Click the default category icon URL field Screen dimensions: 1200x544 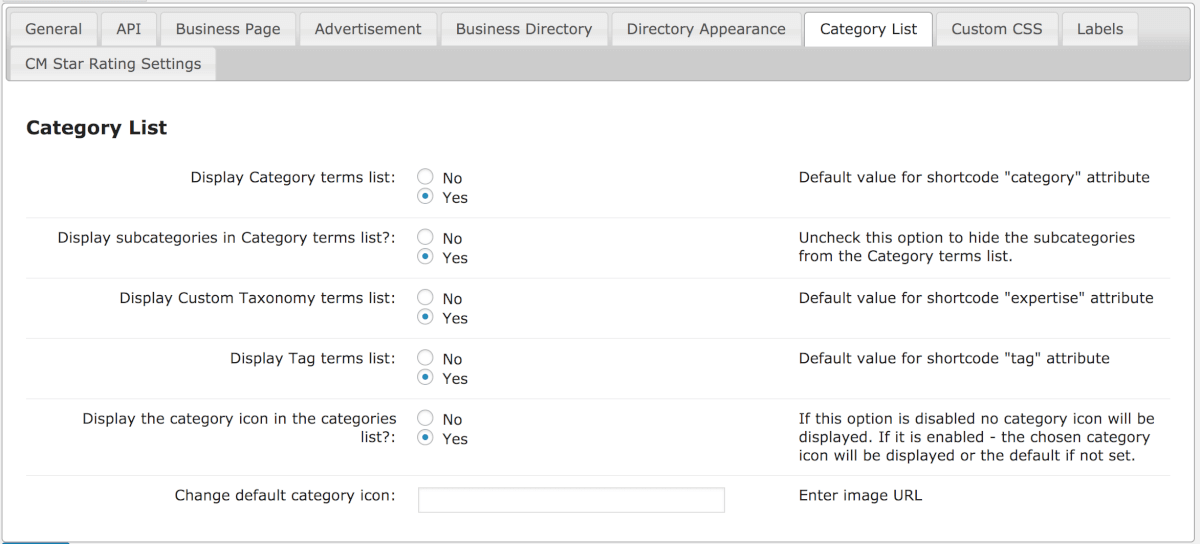(571, 500)
